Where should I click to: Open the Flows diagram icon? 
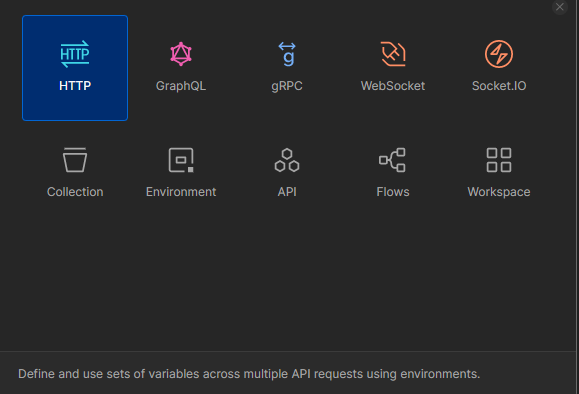point(393,160)
